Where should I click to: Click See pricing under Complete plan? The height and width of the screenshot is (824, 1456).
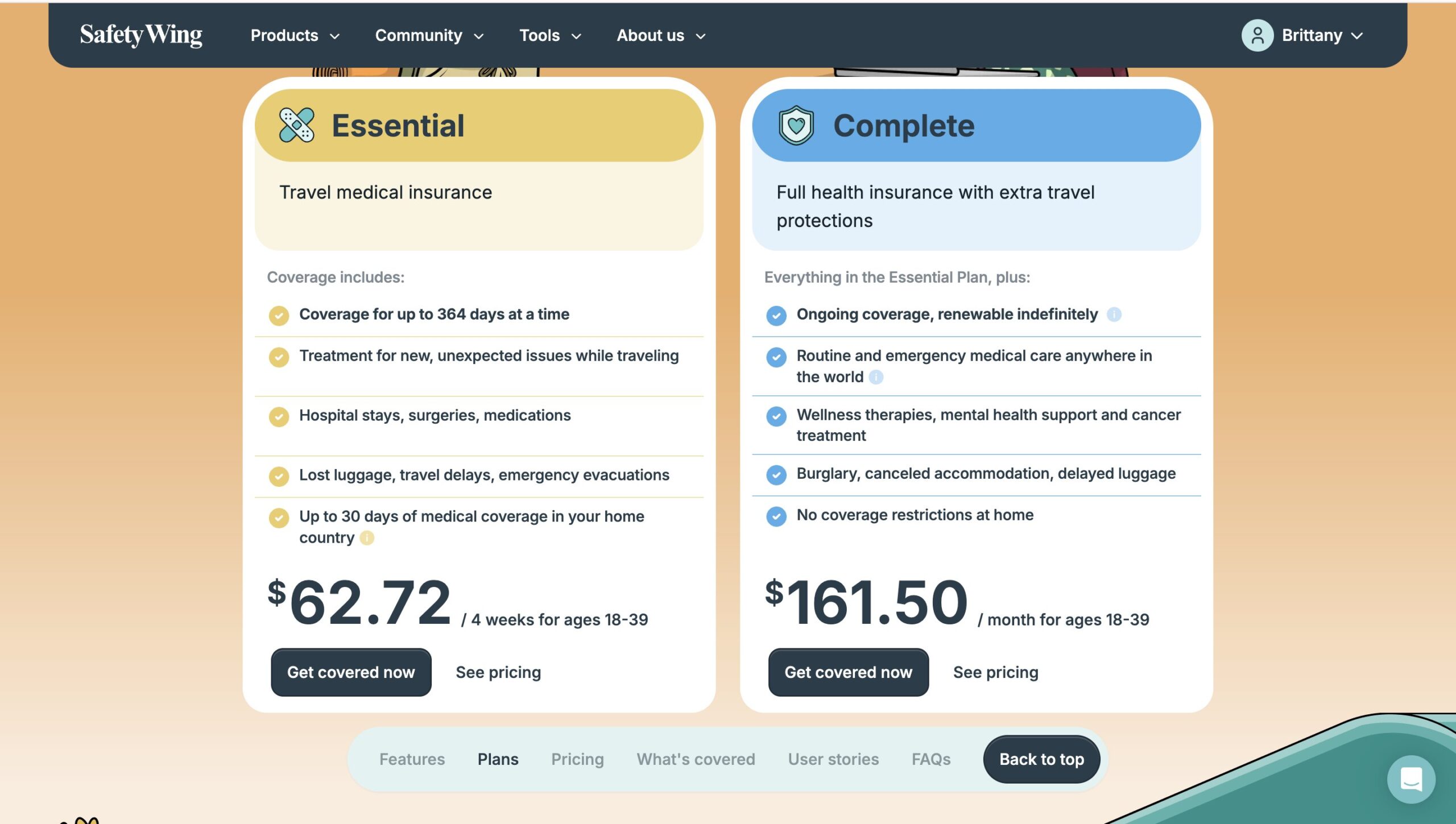[x=995, y=672]
